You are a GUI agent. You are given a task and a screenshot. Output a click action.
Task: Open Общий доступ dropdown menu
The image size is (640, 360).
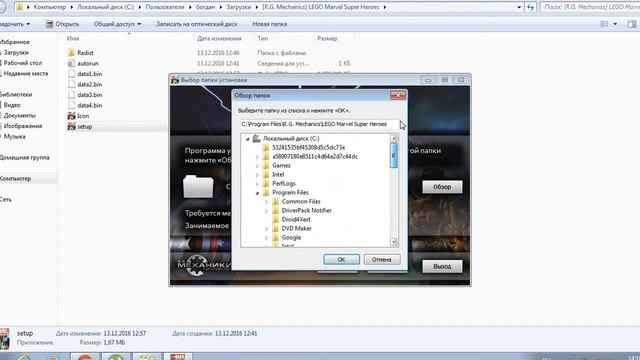coord(118,24)
